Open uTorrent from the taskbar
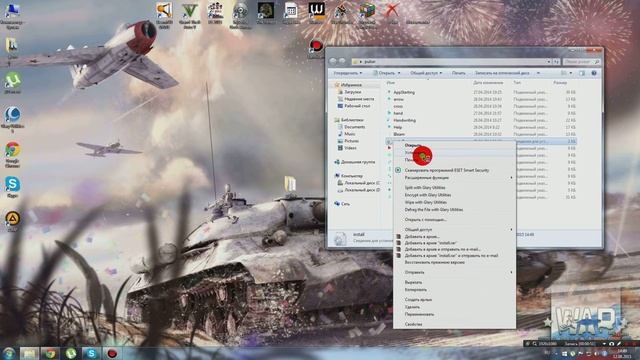This screenshot has height=360, width=640. [71, 353]
